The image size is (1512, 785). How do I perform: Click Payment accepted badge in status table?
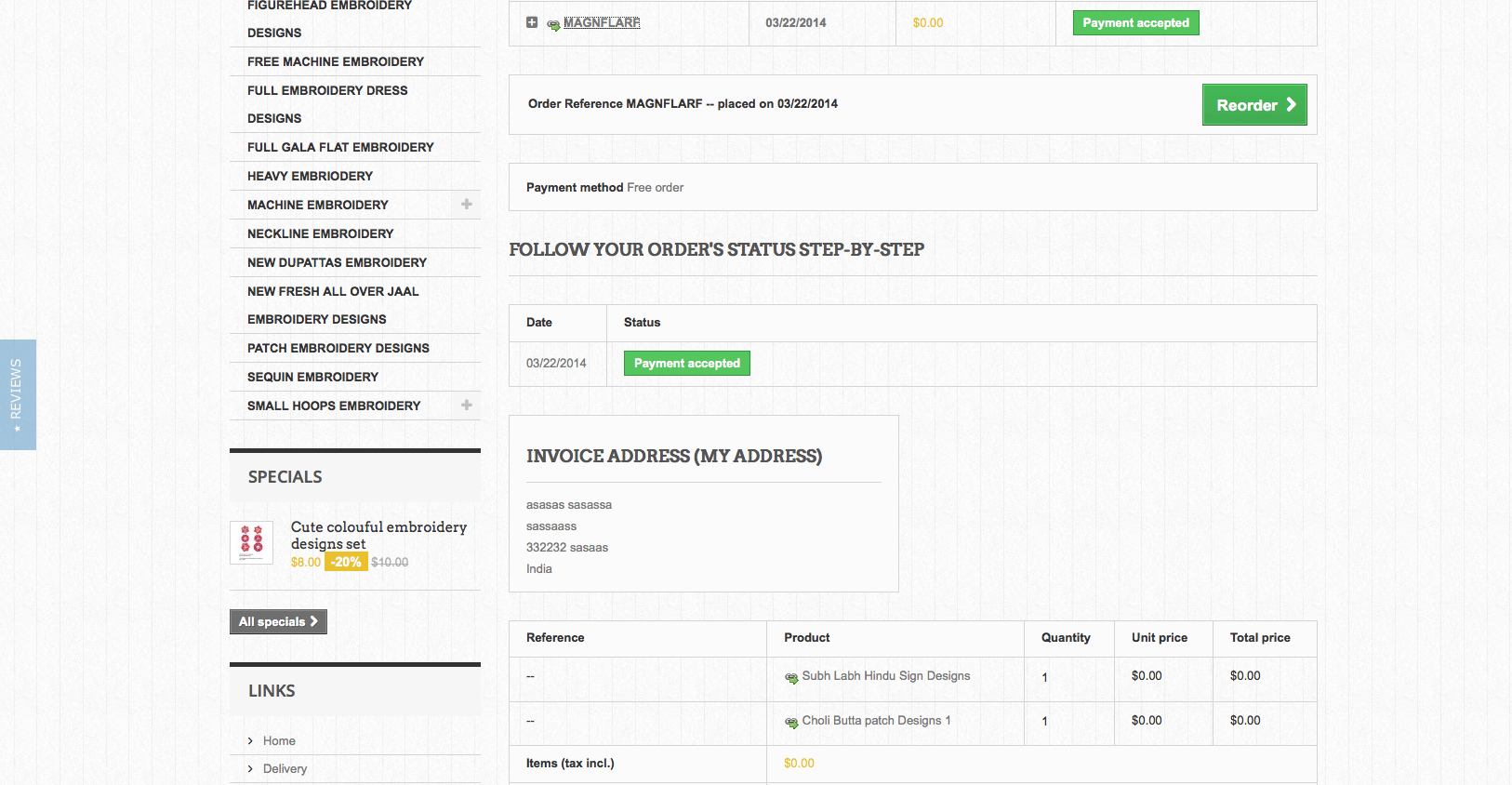pyautogui.click(x=686, y=363)
